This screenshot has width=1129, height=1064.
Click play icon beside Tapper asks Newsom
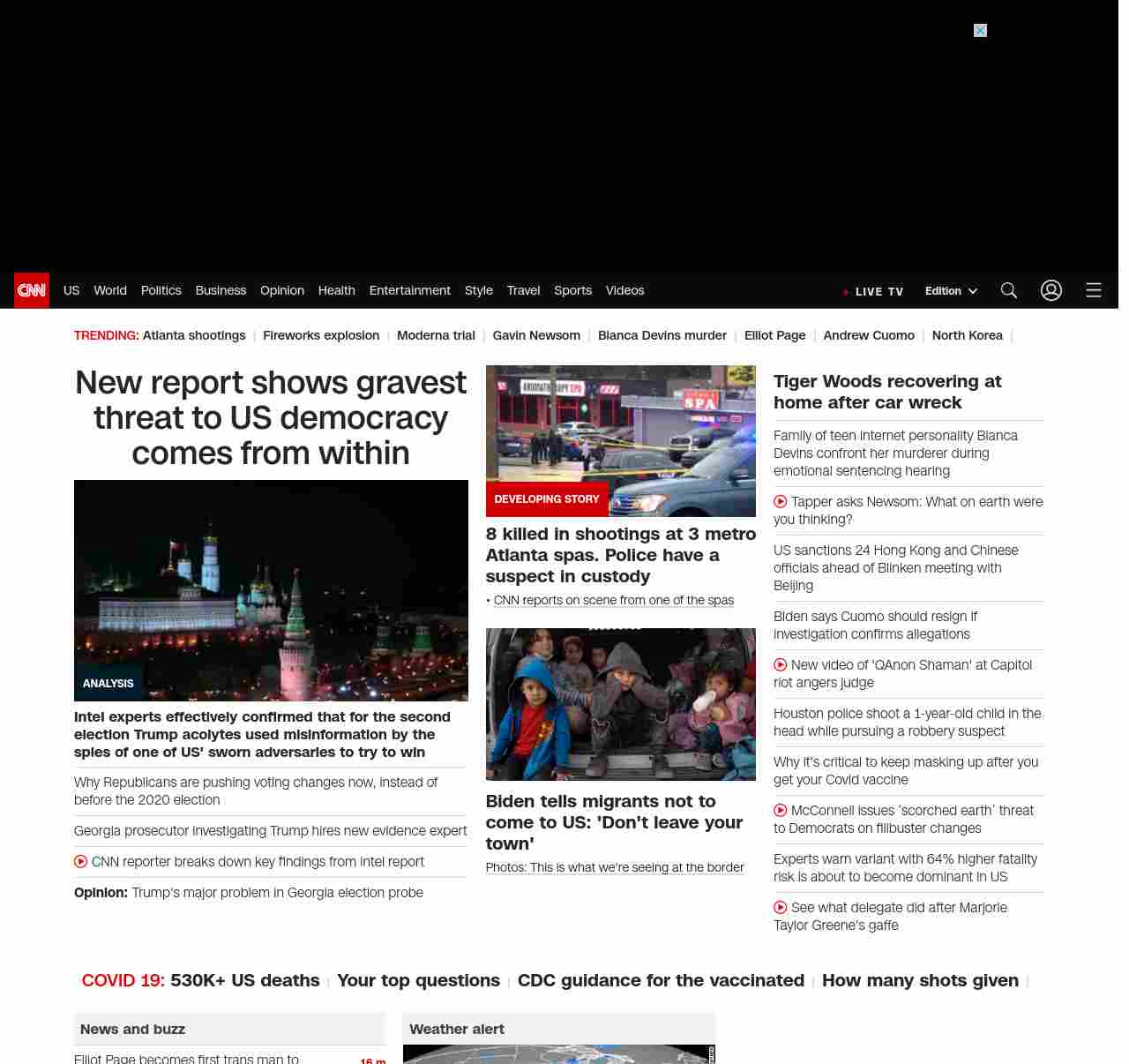[x=781, y=502]
